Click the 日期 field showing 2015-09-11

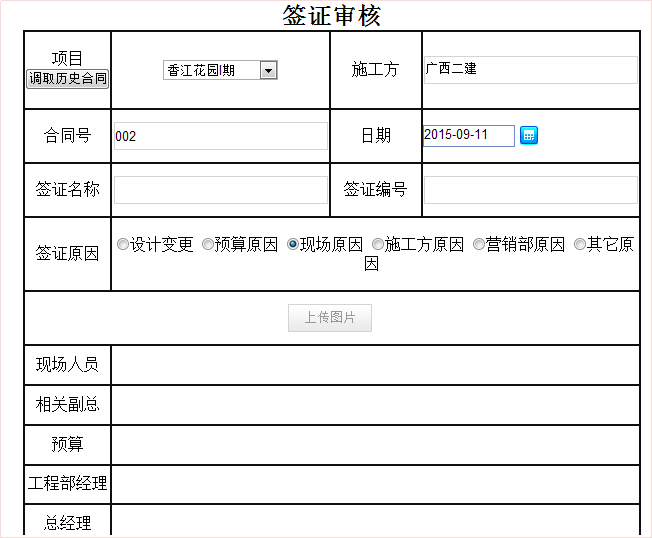468,135
